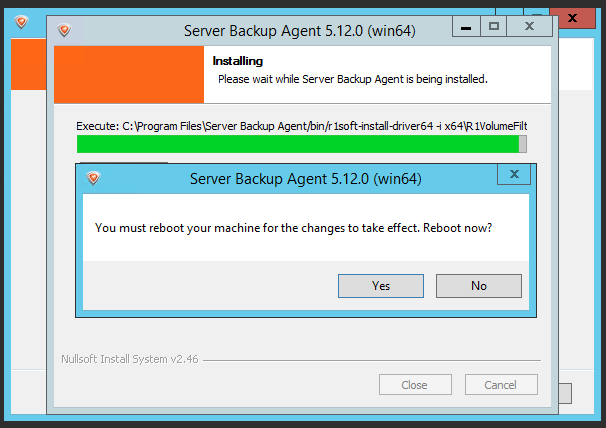606x428 pixels.
Task: Click the installer window's title bar text
Action: [300, 31]
